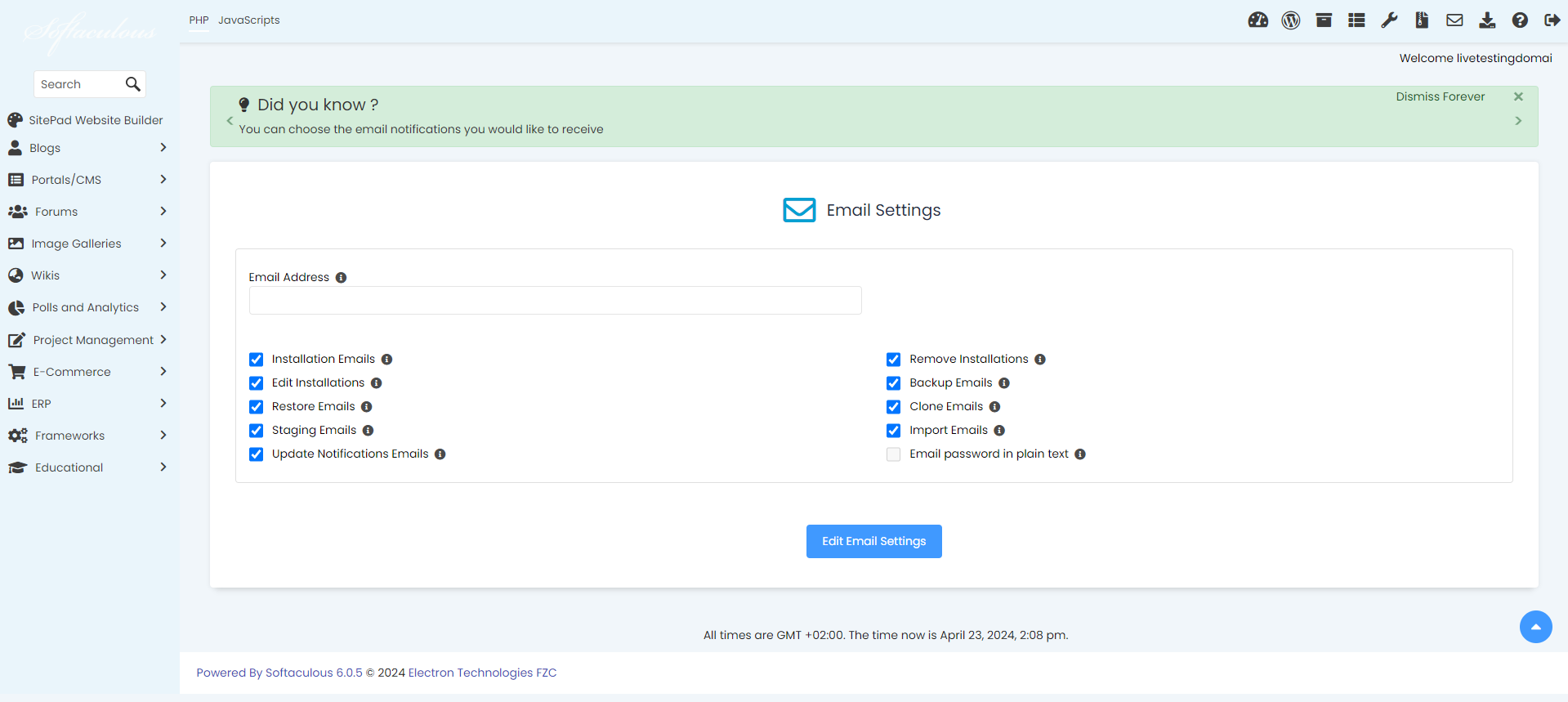Toggle Restore Emails checkbox

click(257, 407)
